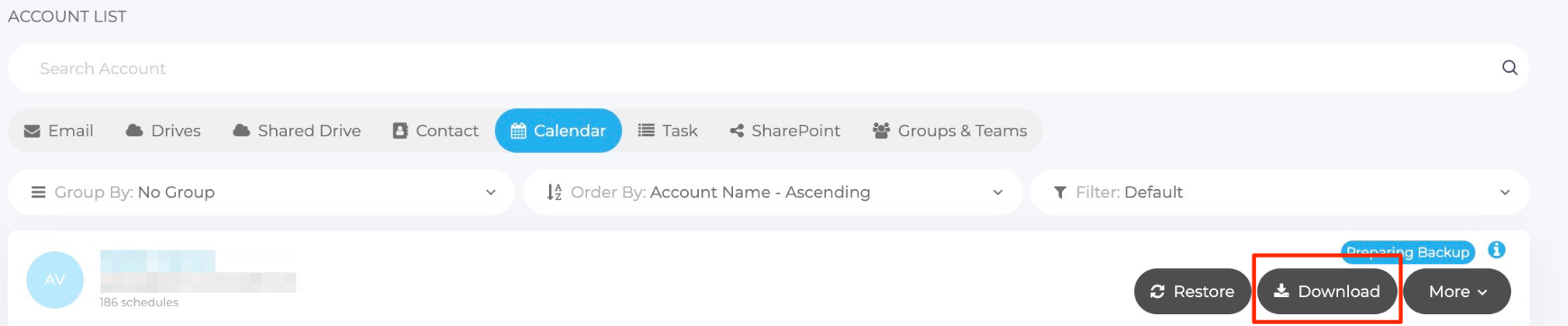The height and width of the screenshot is (326, 1568).
Task: Open the Groups & Teams tab
Action: coord(949,131)
